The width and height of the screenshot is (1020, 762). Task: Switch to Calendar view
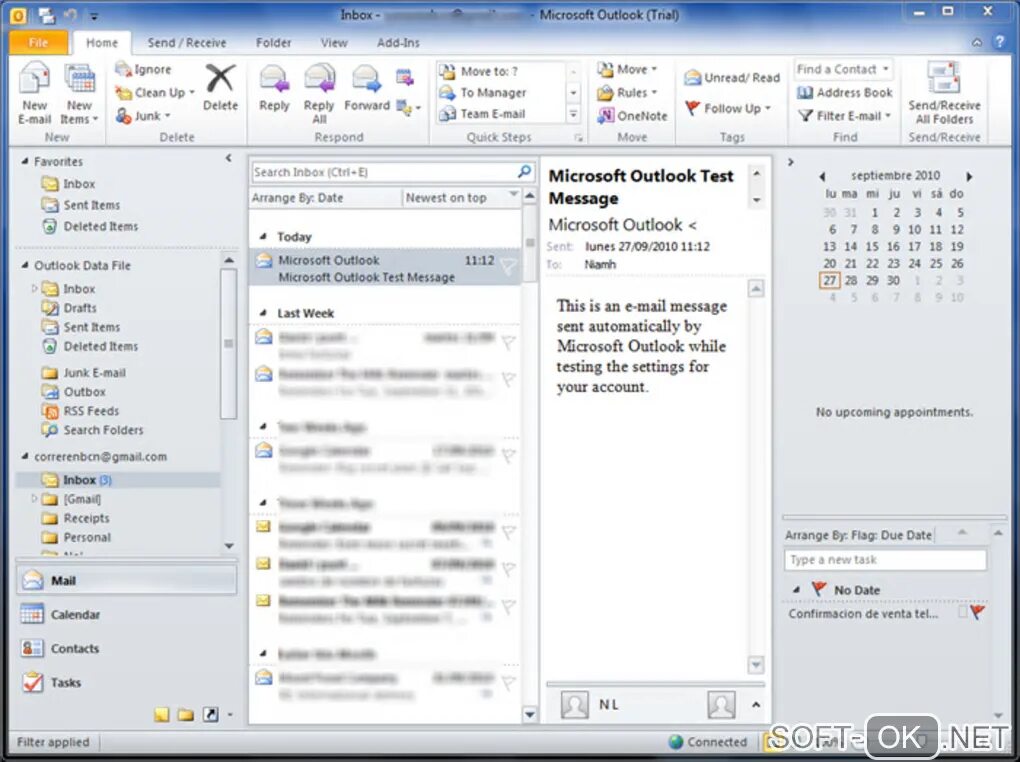coord(126,614)
